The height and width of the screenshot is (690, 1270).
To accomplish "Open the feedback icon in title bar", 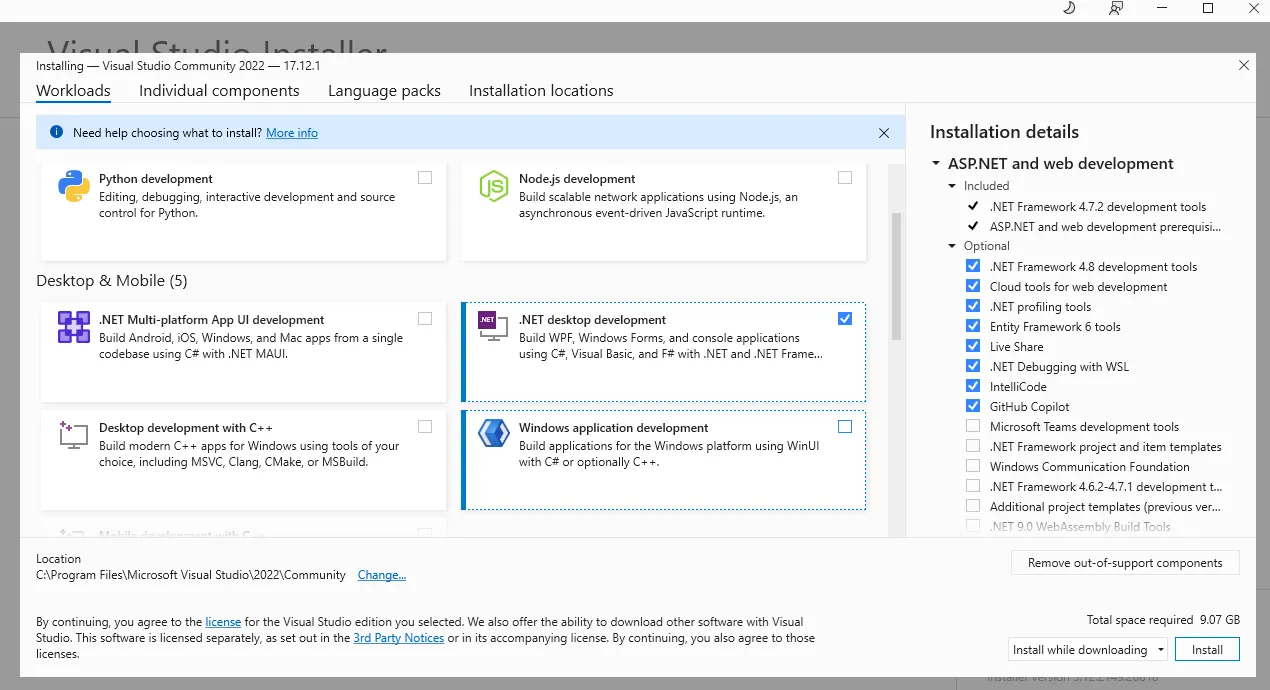I will pyautogui.click(x=1116, y=8).
